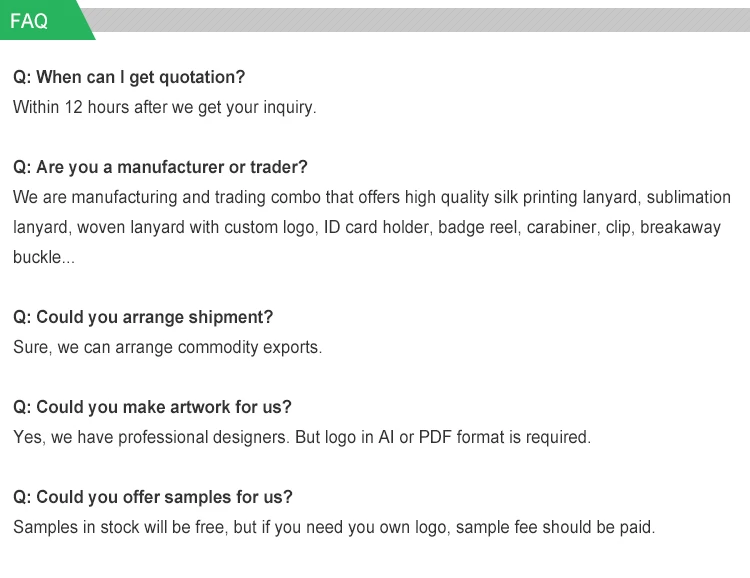The width and height of the screenshot is (750, 578).
Task: Click the word "carabiner"
Action: coord(562,227)
